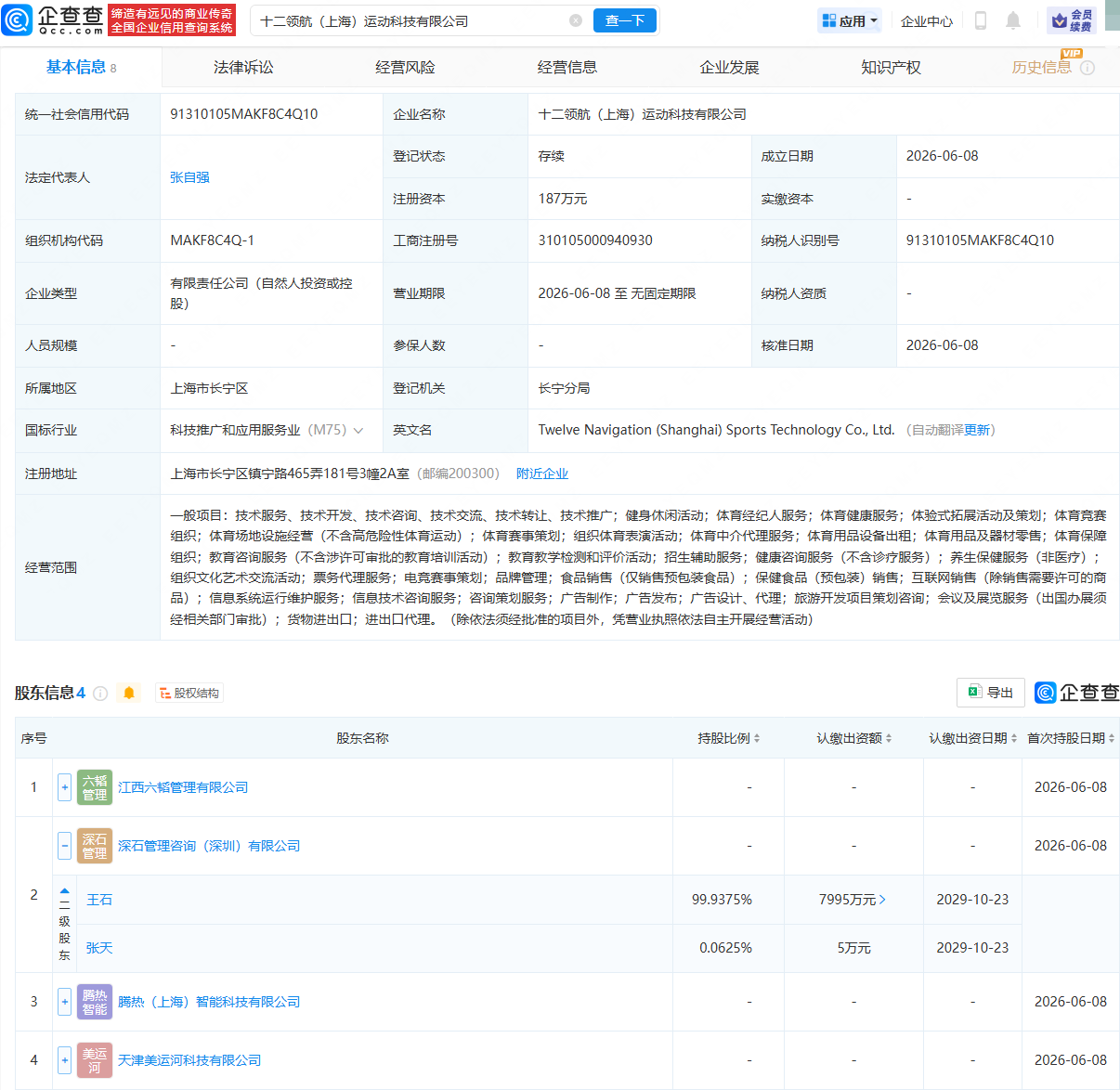Clear the search box with the X icon
Image resolution: width=1120 pixels, height=1090 pixels.
click(576, 20)
